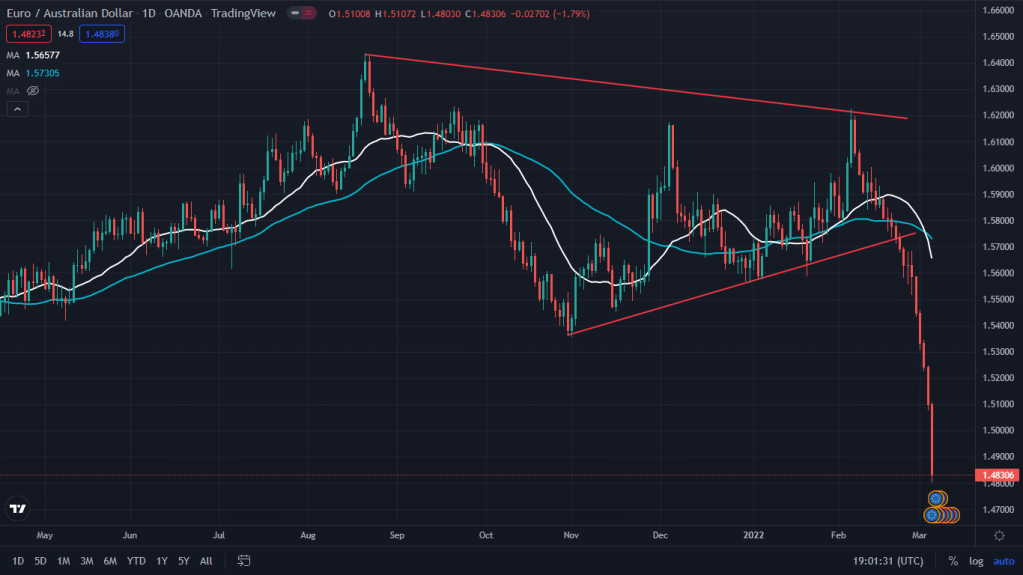
Task: Open the timezone menu showing UTC time
Action: 888,560
